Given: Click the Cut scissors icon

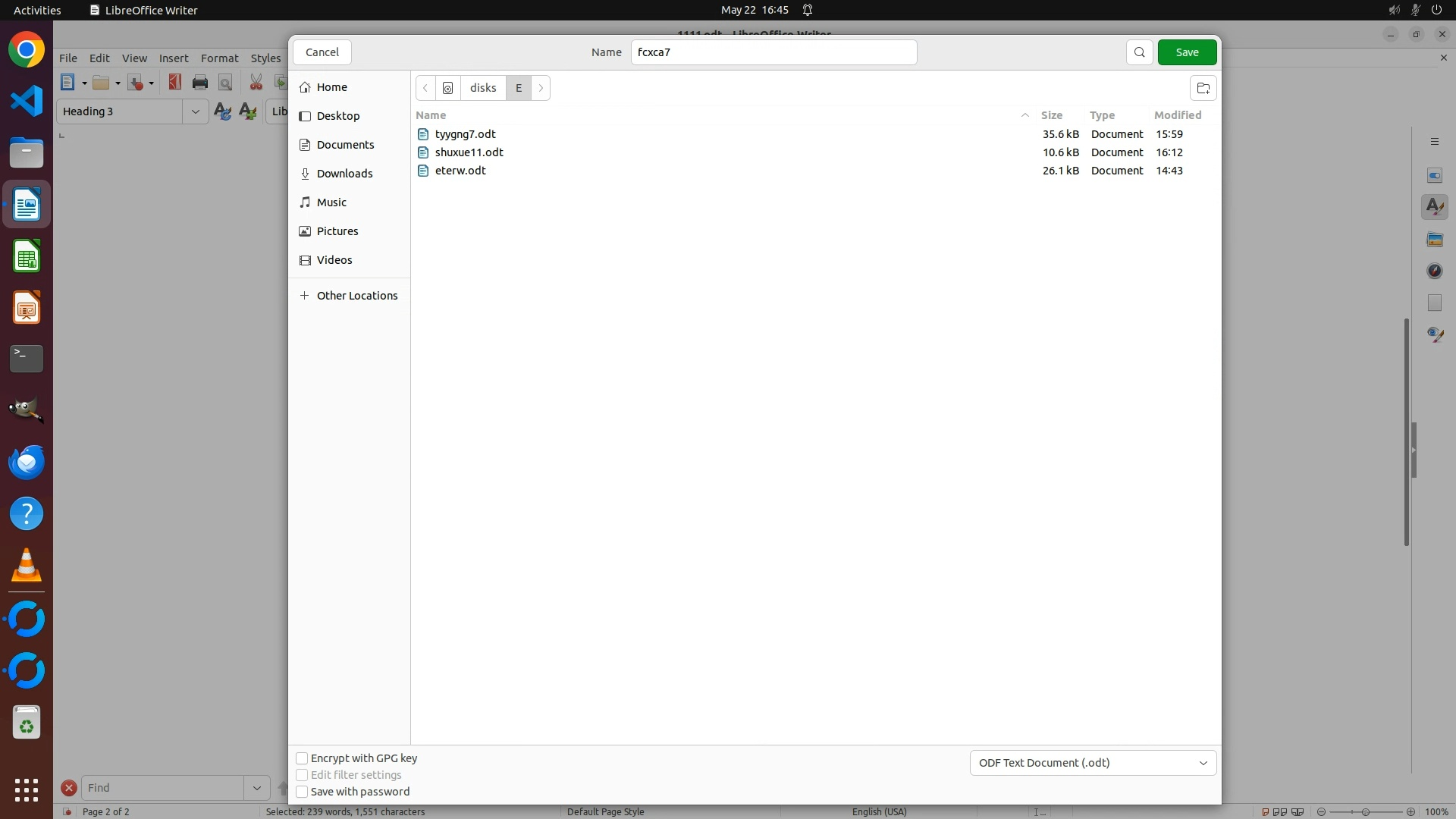Looking at the screenshot, I should coord(256,83).
